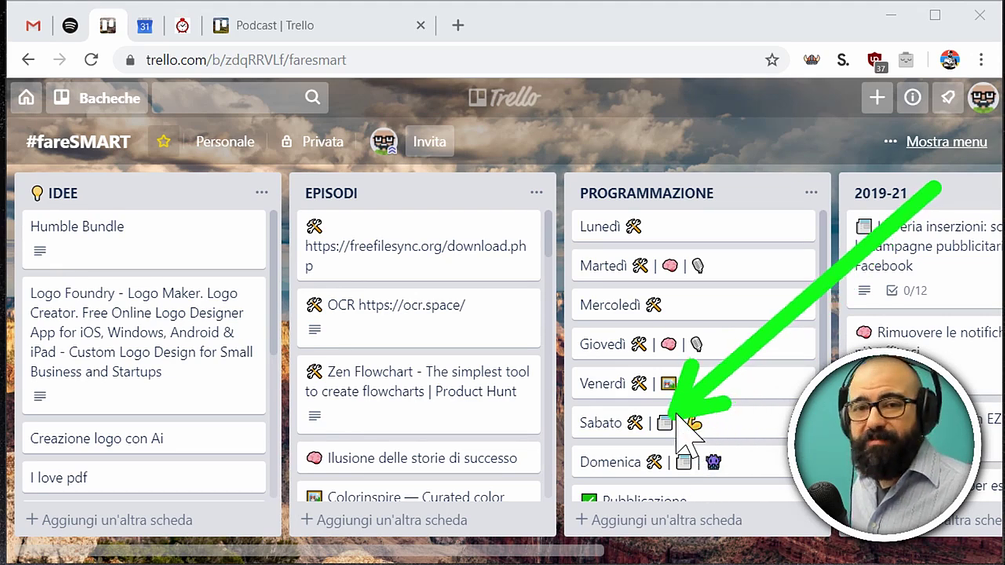This screenshot has height=565, width=1005.
Task: Select the Podcast | Trello tab
Action: 319,26
